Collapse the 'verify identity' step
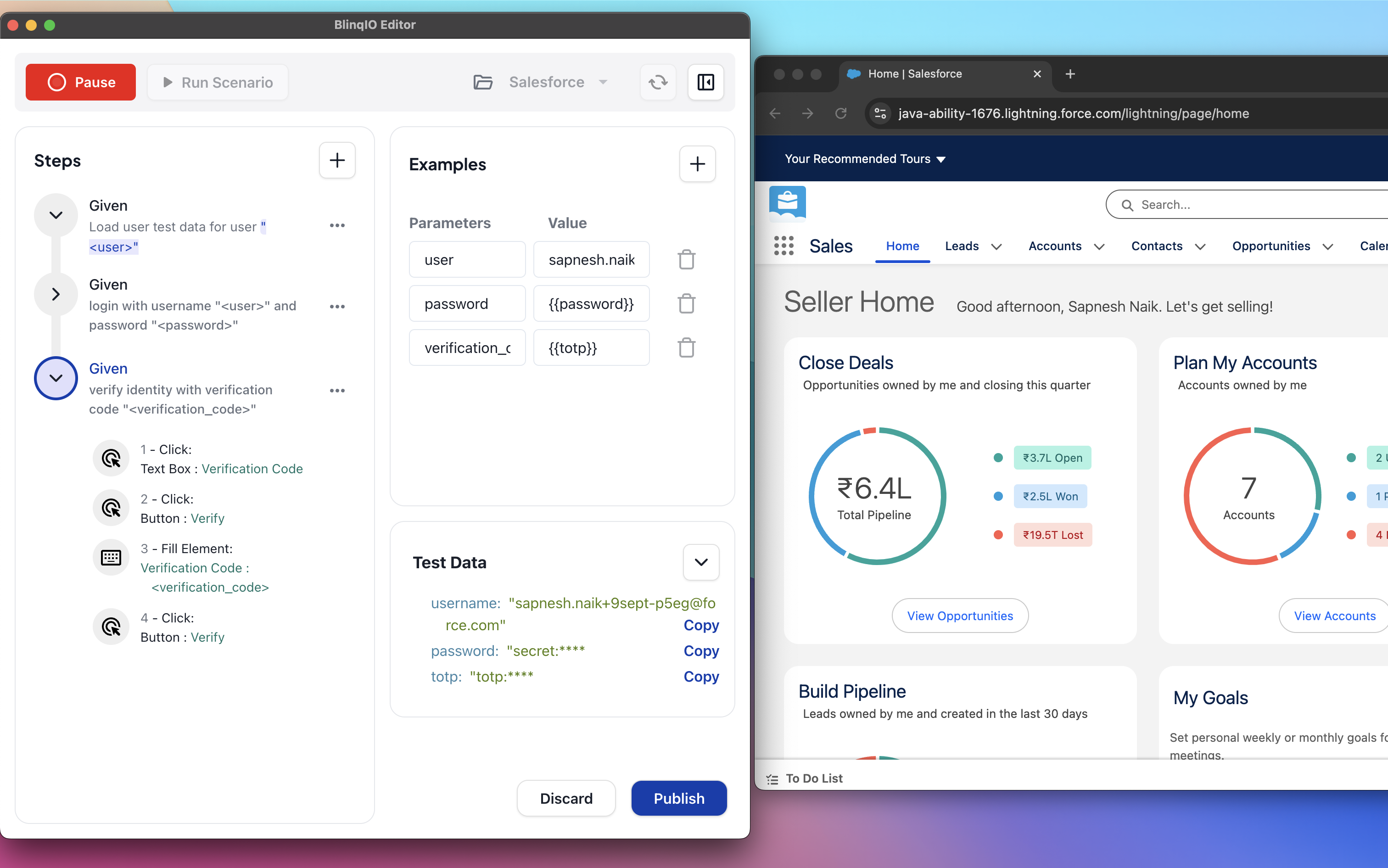This screenshot has width=1388, height=868. 56,378
